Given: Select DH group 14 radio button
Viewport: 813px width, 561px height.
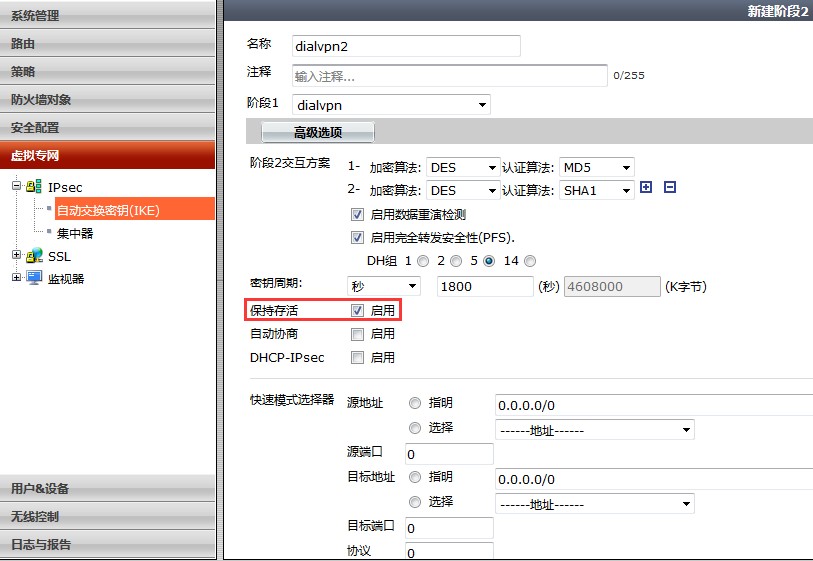Looking at the screenshot, I should tap(530, 261).
